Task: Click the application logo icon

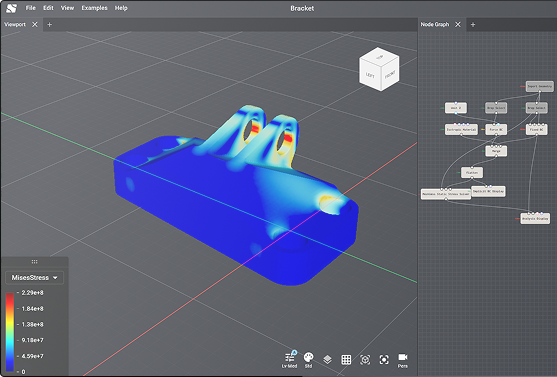Action: click(11, 8)
